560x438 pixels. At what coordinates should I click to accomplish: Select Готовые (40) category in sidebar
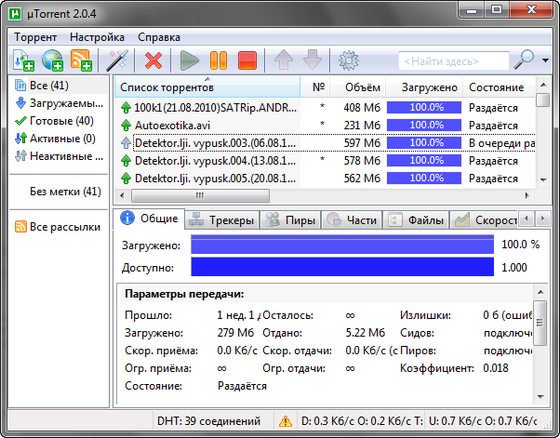54,121
